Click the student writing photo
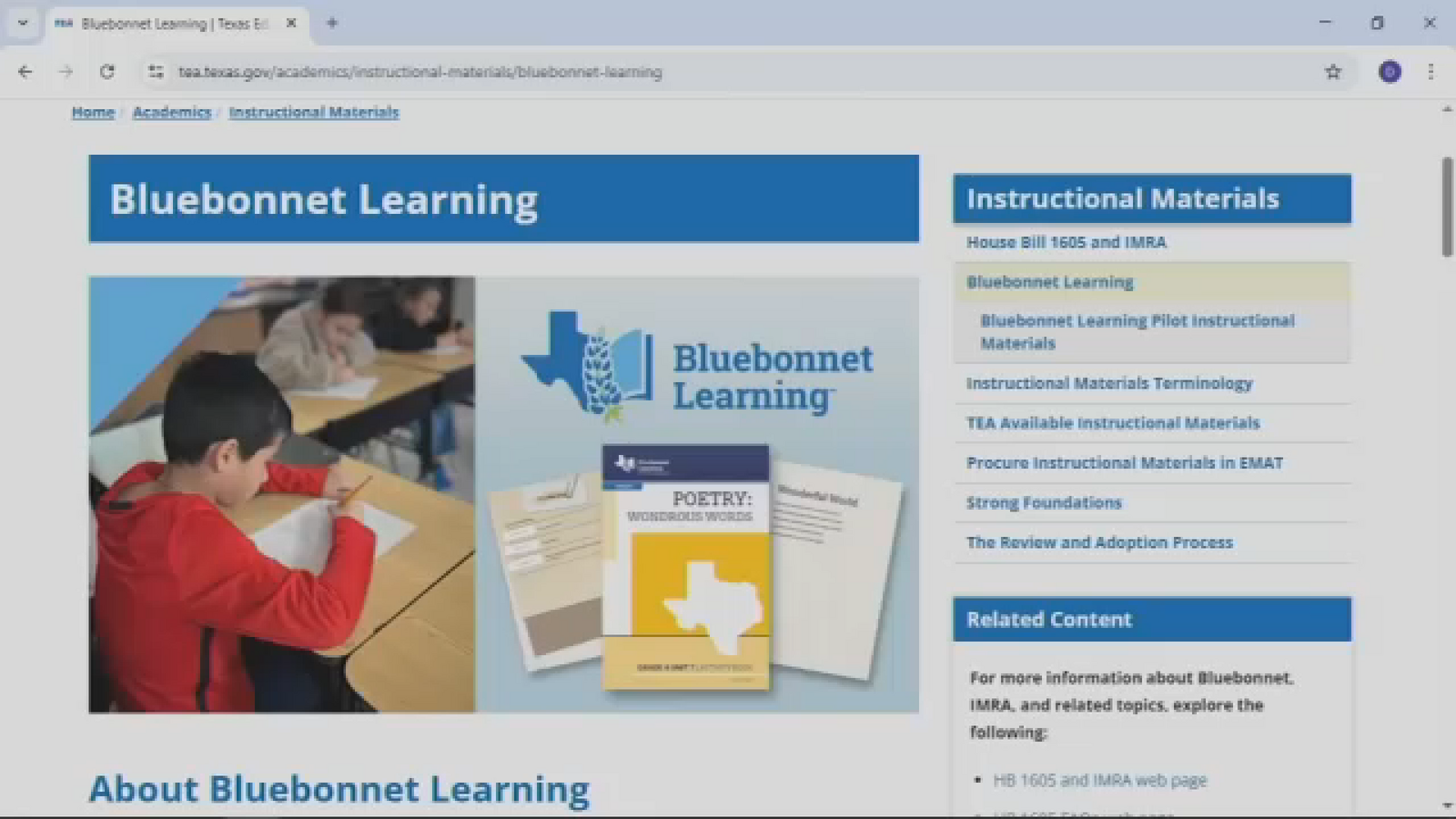This screenshot has width=1456, height=819. coord(282,494)
